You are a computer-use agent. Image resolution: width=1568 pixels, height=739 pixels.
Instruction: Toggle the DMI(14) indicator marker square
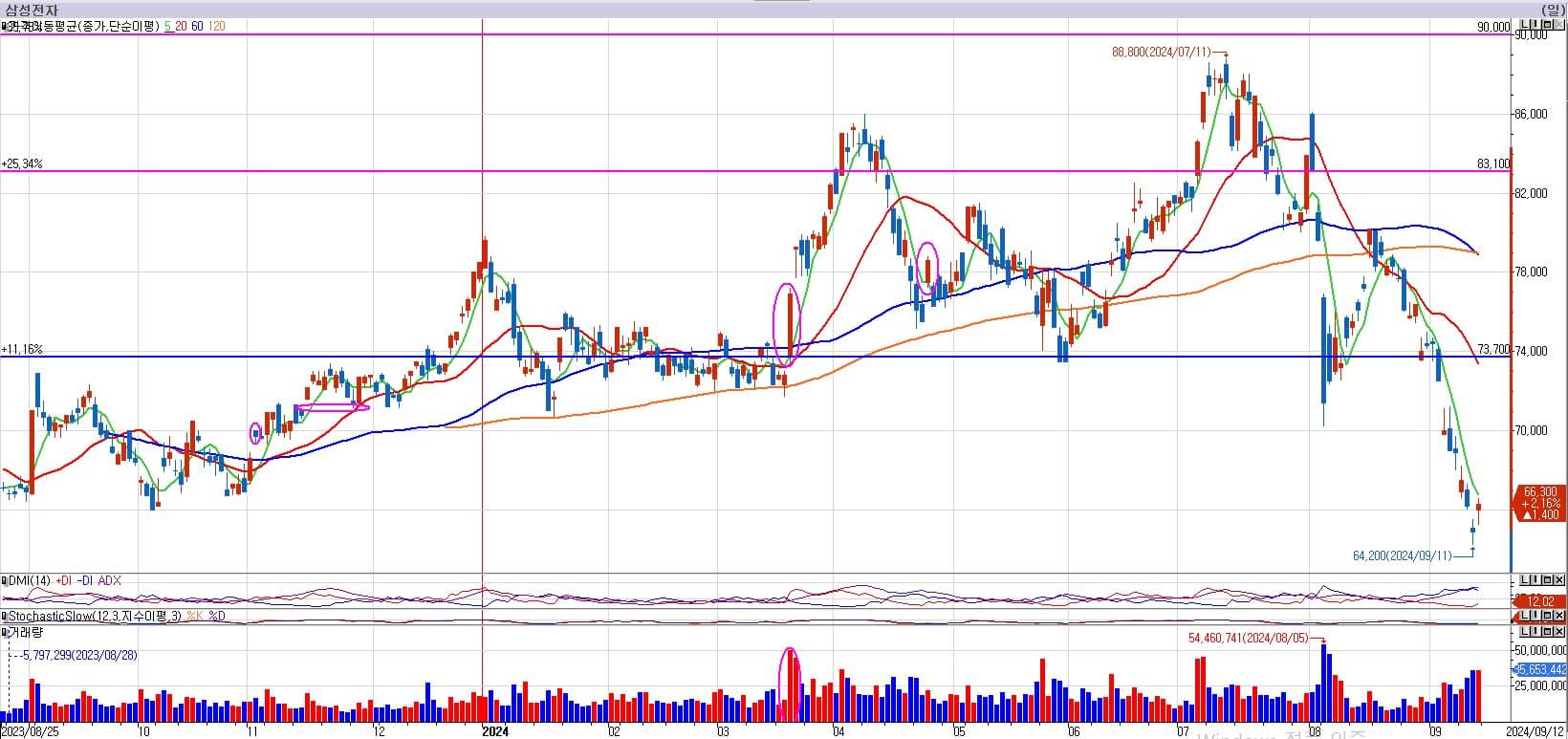(4, 580)
